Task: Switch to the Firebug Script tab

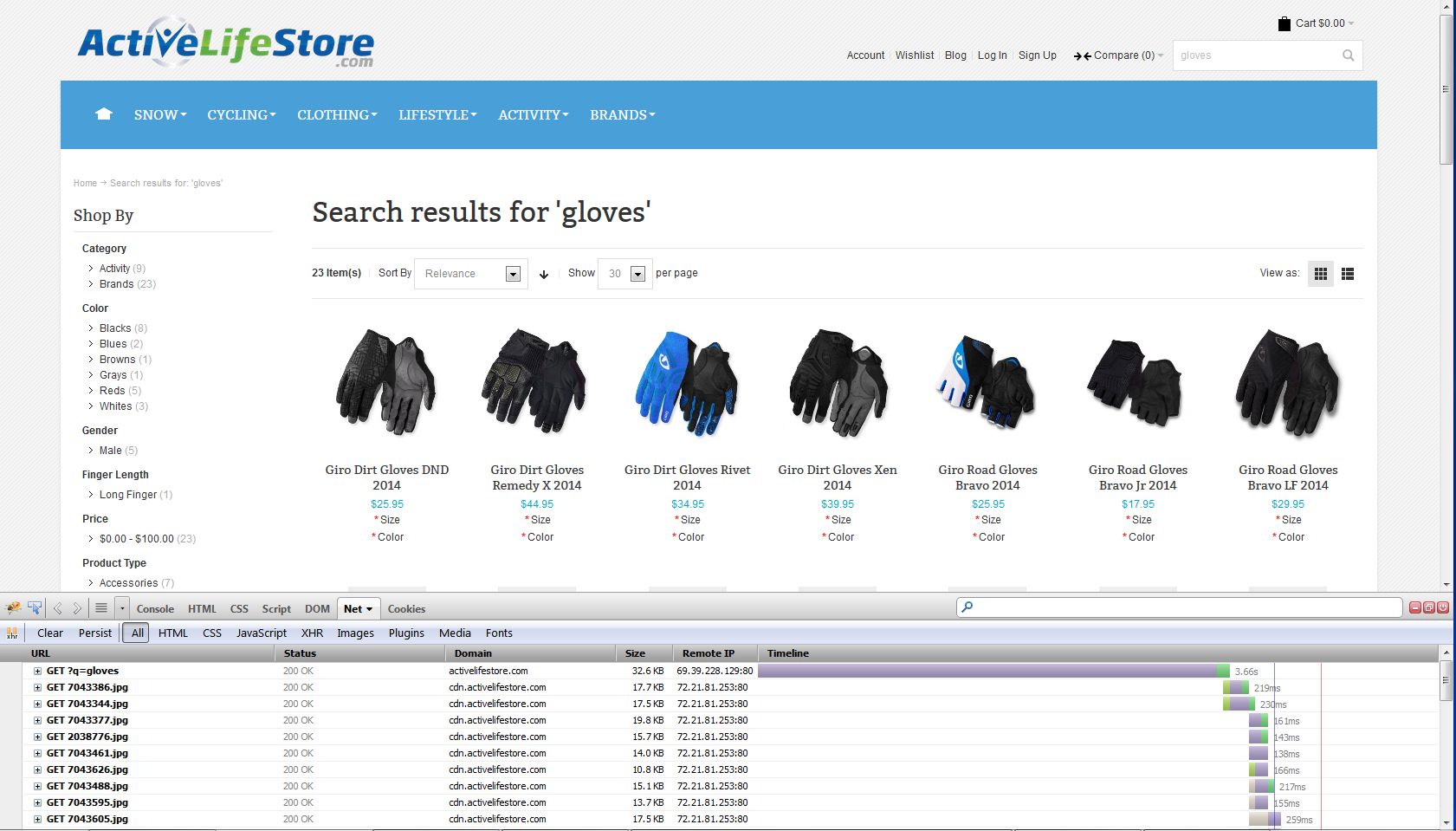Action: [x=276, y=608]
